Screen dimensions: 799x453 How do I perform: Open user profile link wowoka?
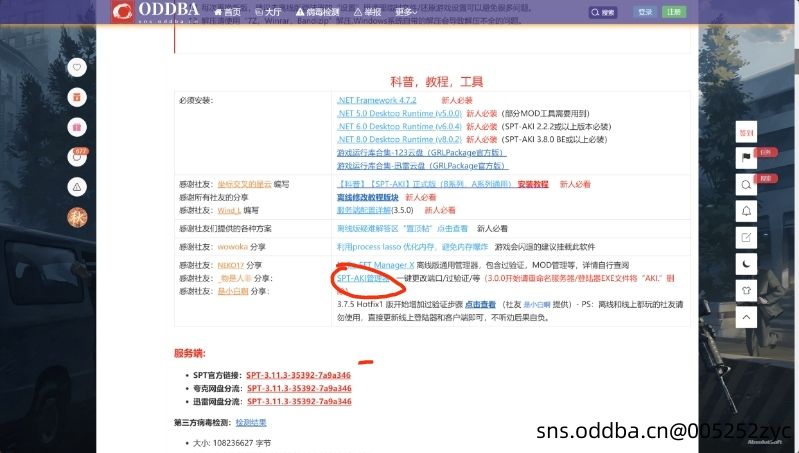coord(232,247)
